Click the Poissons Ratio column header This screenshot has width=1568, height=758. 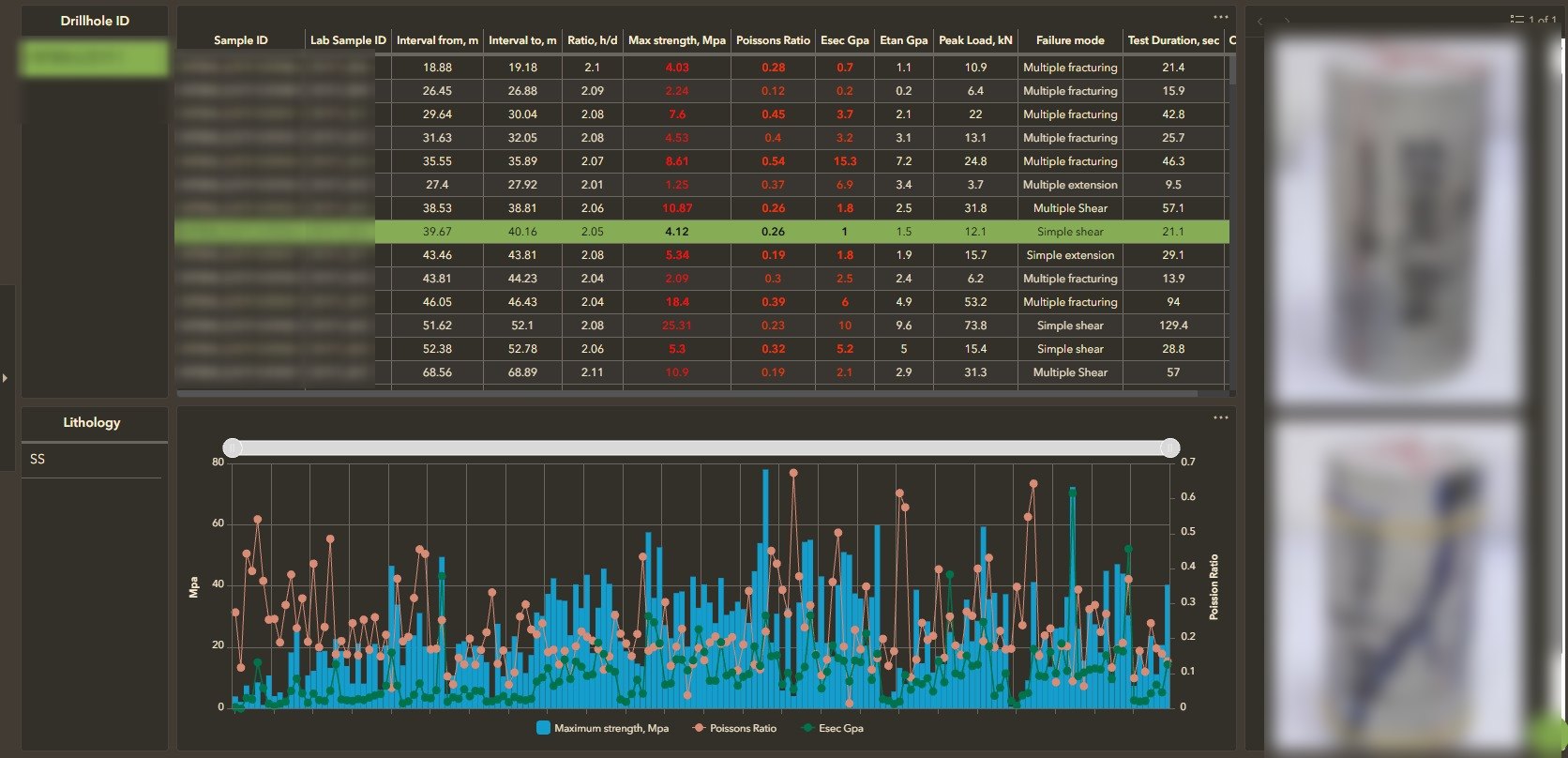773,40
